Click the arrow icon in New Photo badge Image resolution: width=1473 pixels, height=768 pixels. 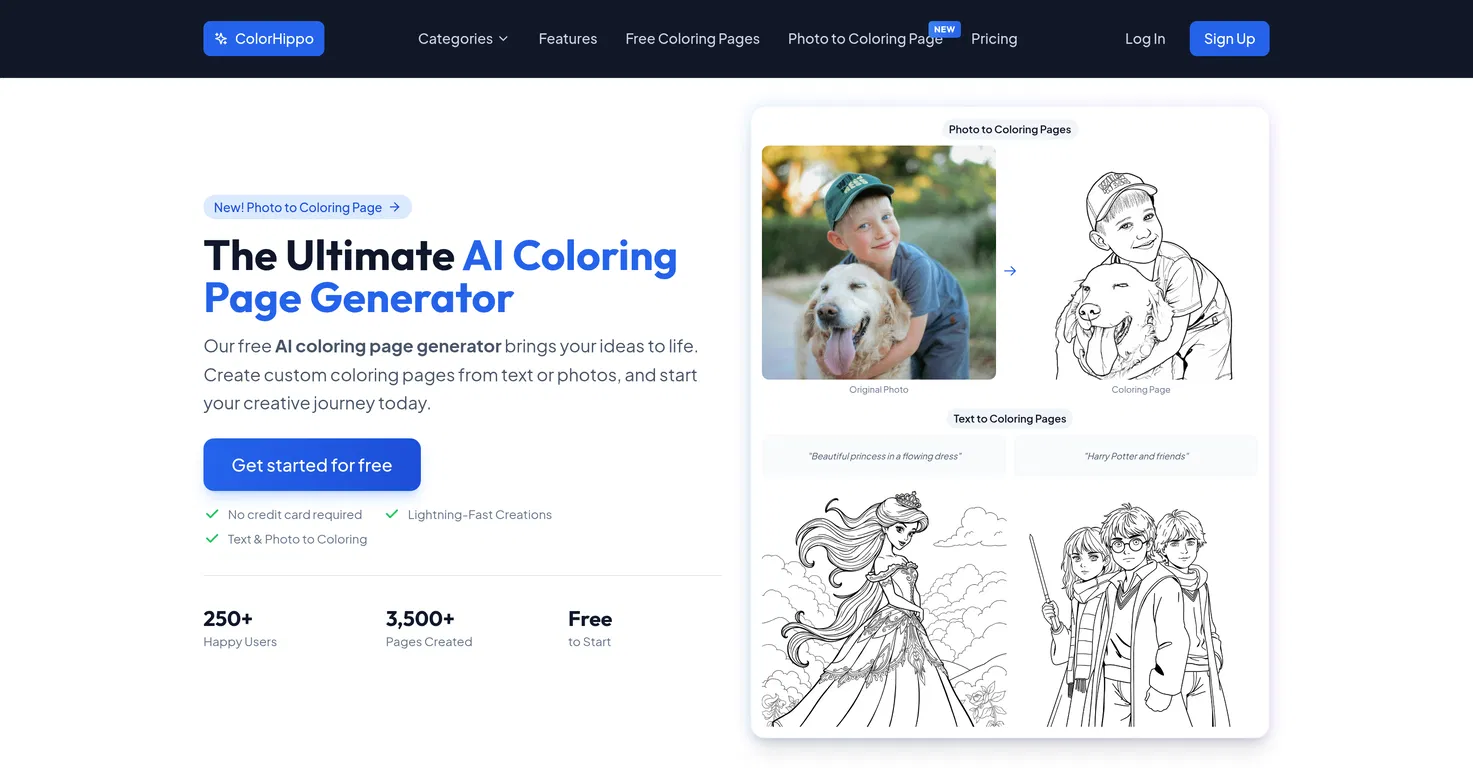[395, 207]
